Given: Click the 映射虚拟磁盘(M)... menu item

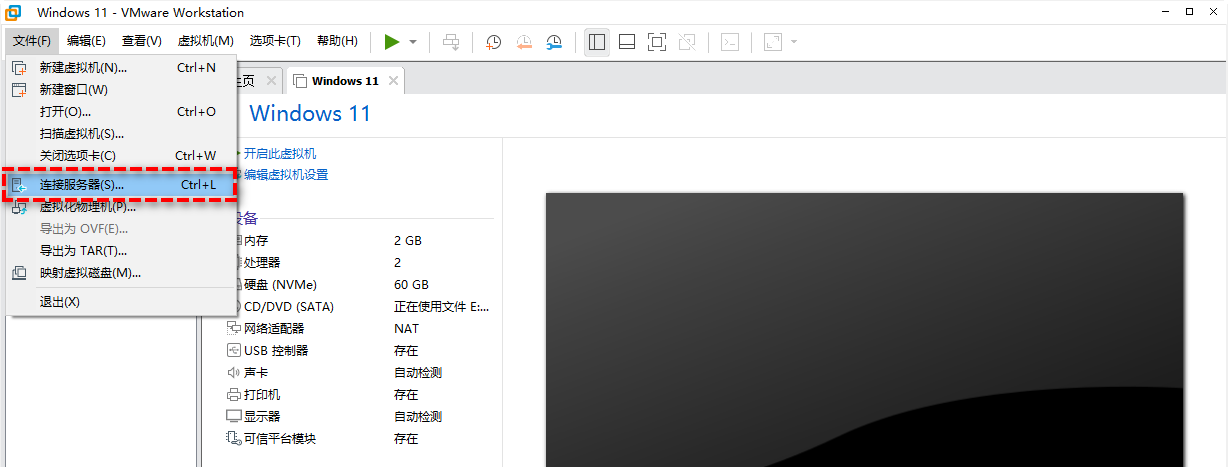Looking at the screenshot, I should click(x=90, y=273).
